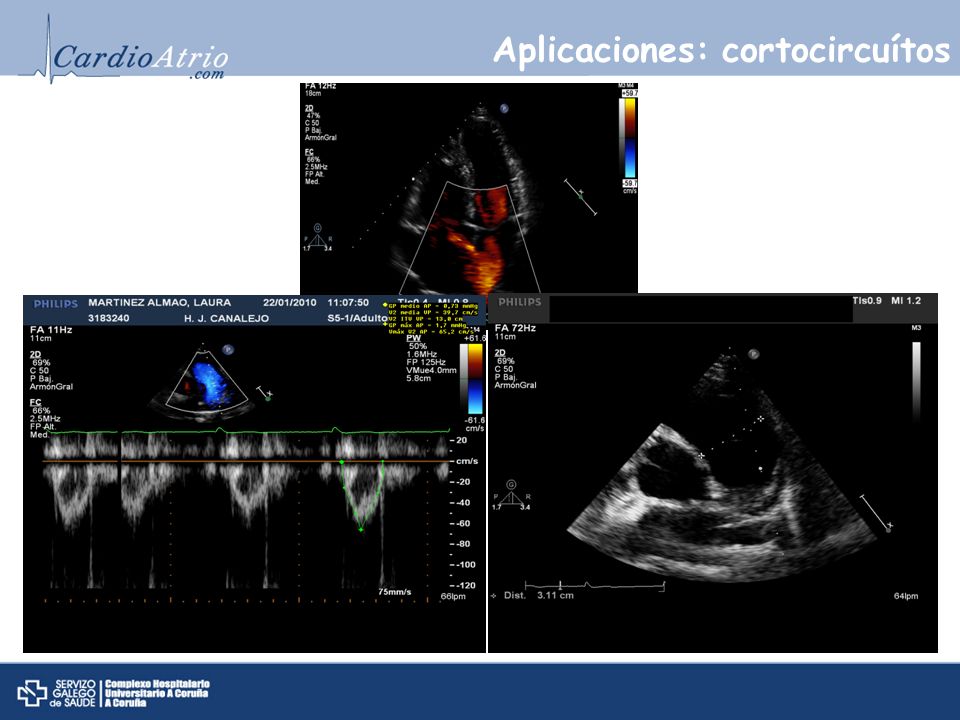Click the '1.6MHz' Doppler frequency value
Screen dimensions: 960x720
click(421, 354)
